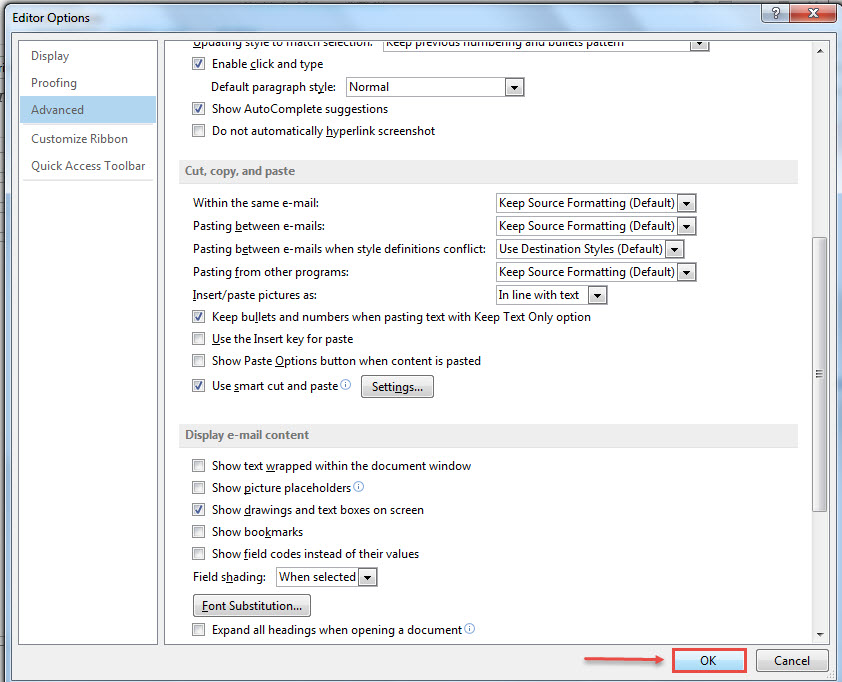Open the updating style pattern dropdown arrow
Viewport: 842px width, 682px height.
click(x=699, y=45)
